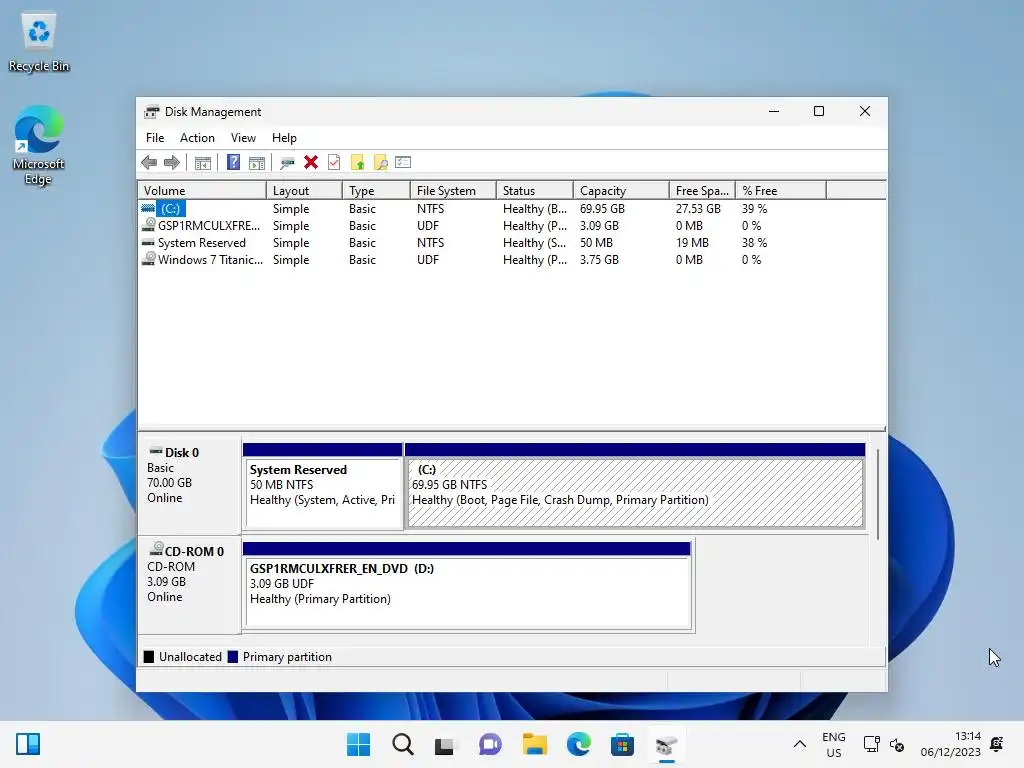Screen dimensions: 1024x768
Task: Launch Edge from the taskbar
Action: click(579, 744)
